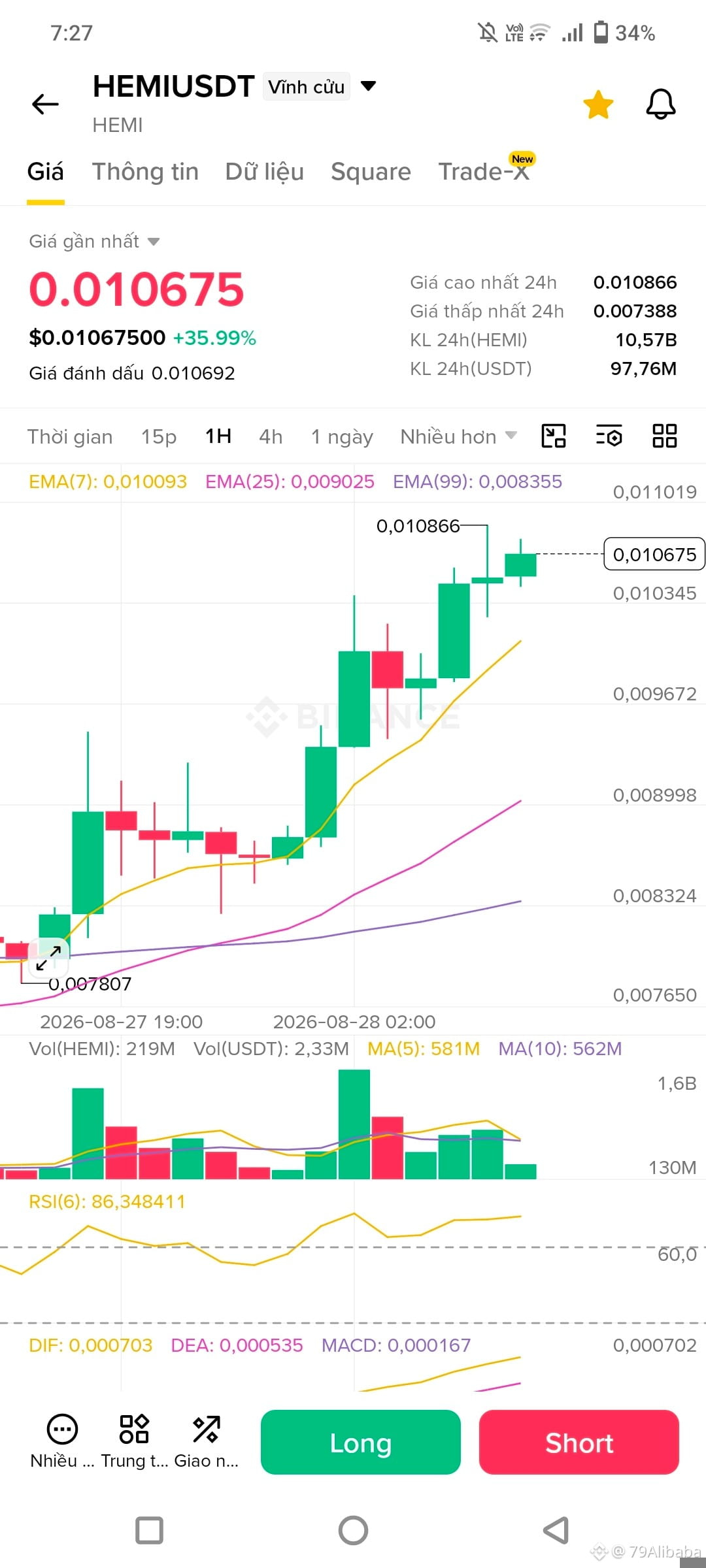Tap the 24h low value 0.007388

tap(635, 311)
